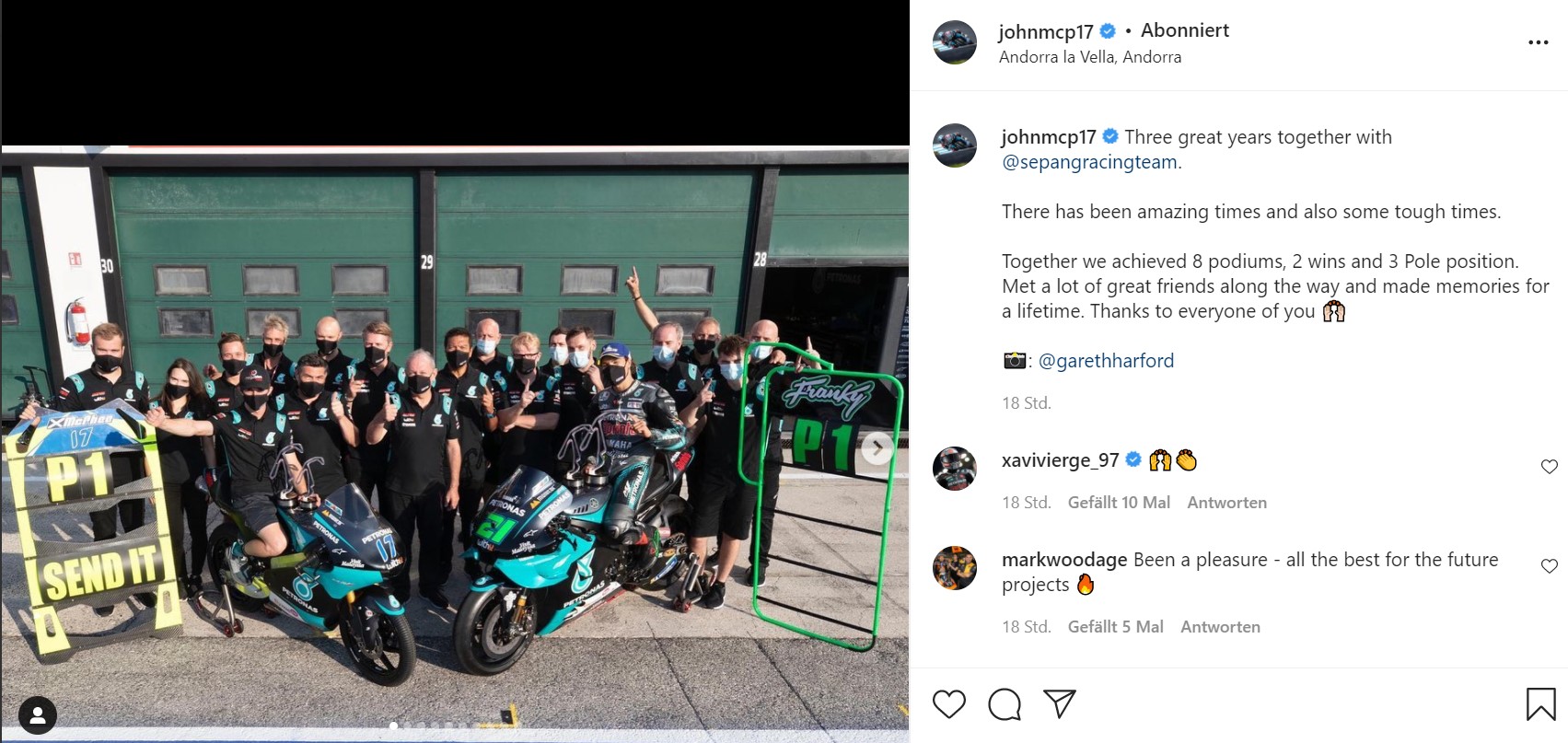Click Abonniert following button
1568x743 pixels.
coord(1185,30)
